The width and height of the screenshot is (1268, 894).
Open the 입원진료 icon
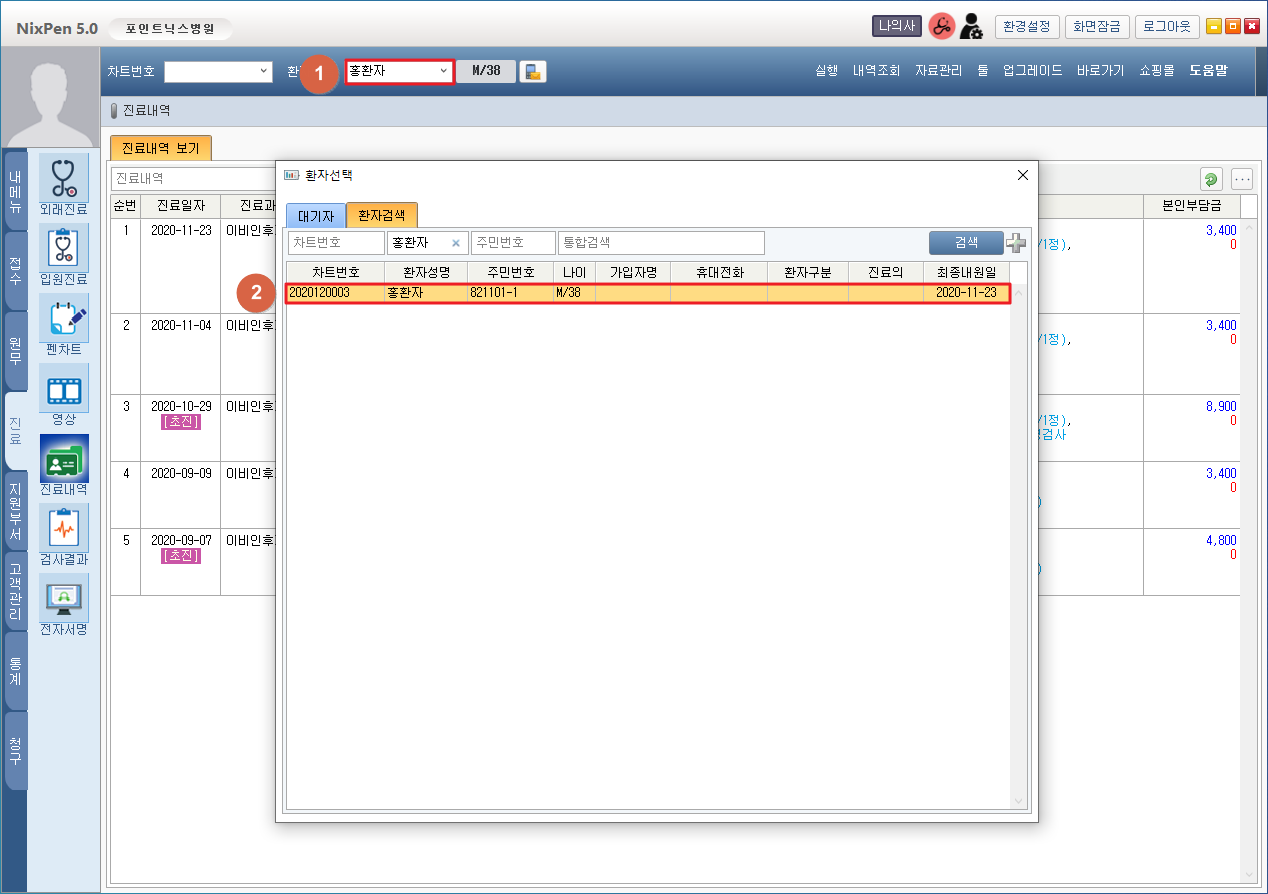pyautogui.click(x=64, y=248)
